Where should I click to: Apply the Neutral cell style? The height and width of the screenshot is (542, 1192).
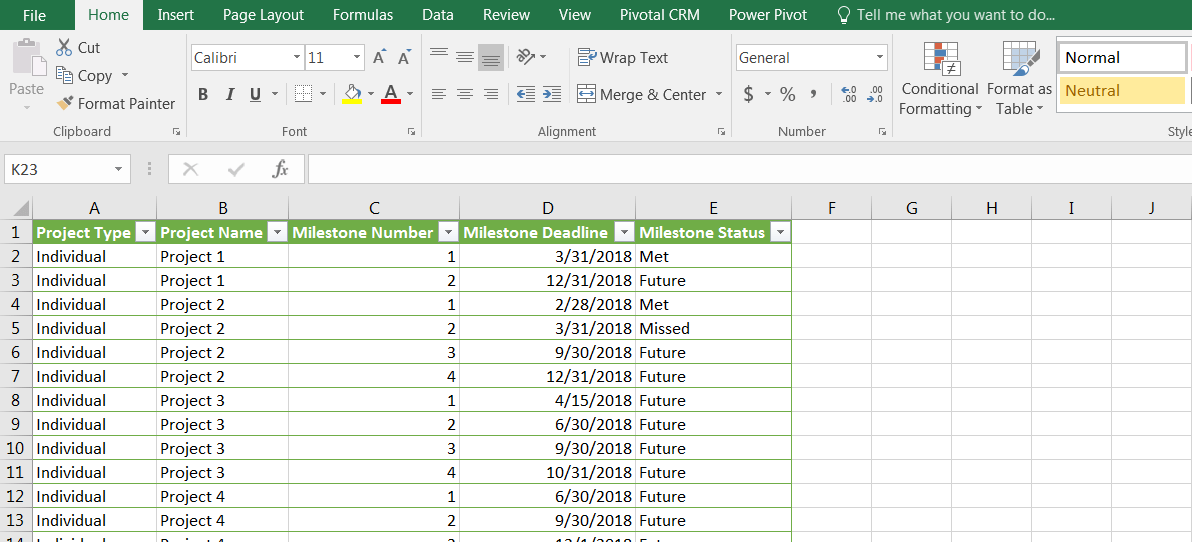(1122, 90)
